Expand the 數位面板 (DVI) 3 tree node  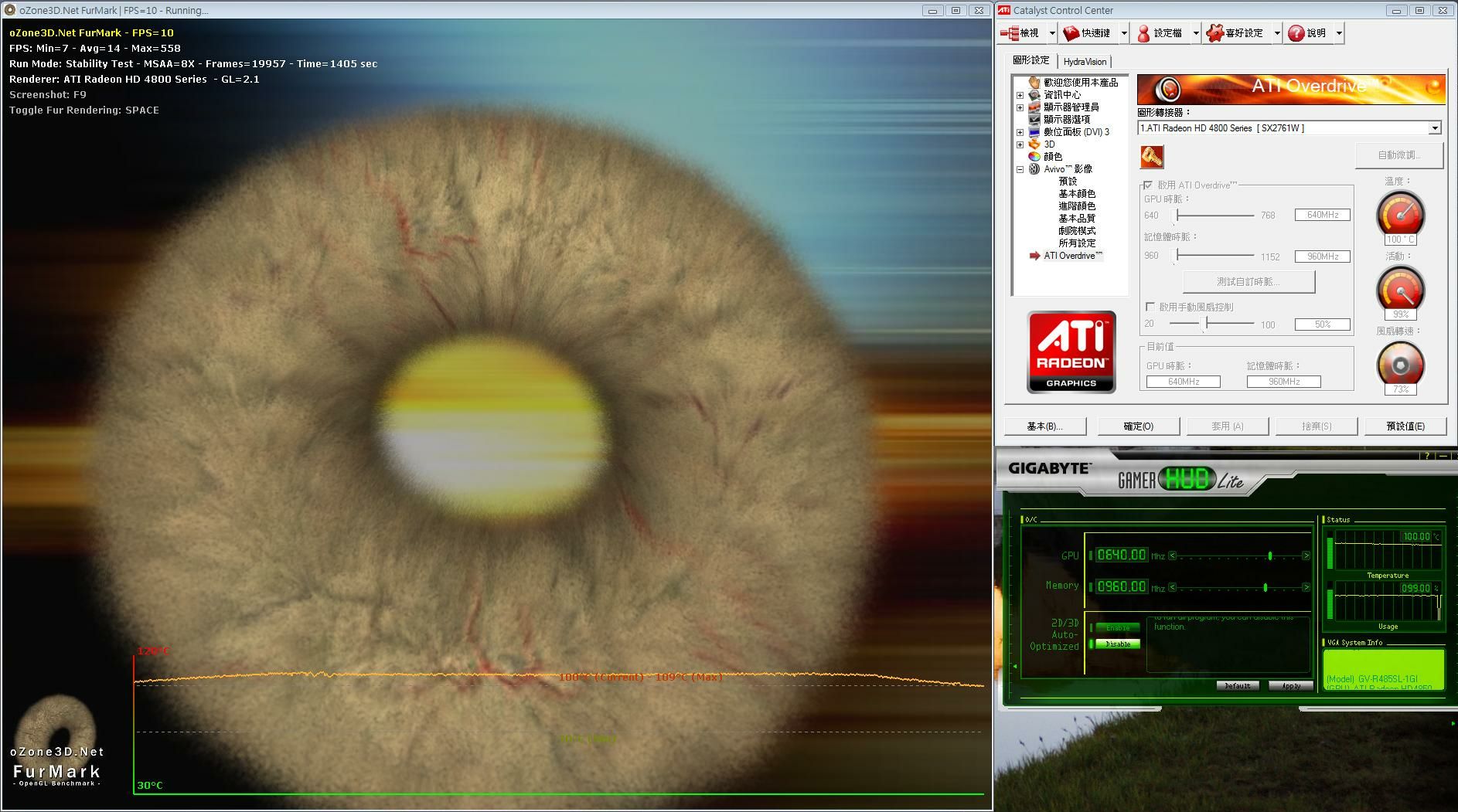click(1020, 132)
